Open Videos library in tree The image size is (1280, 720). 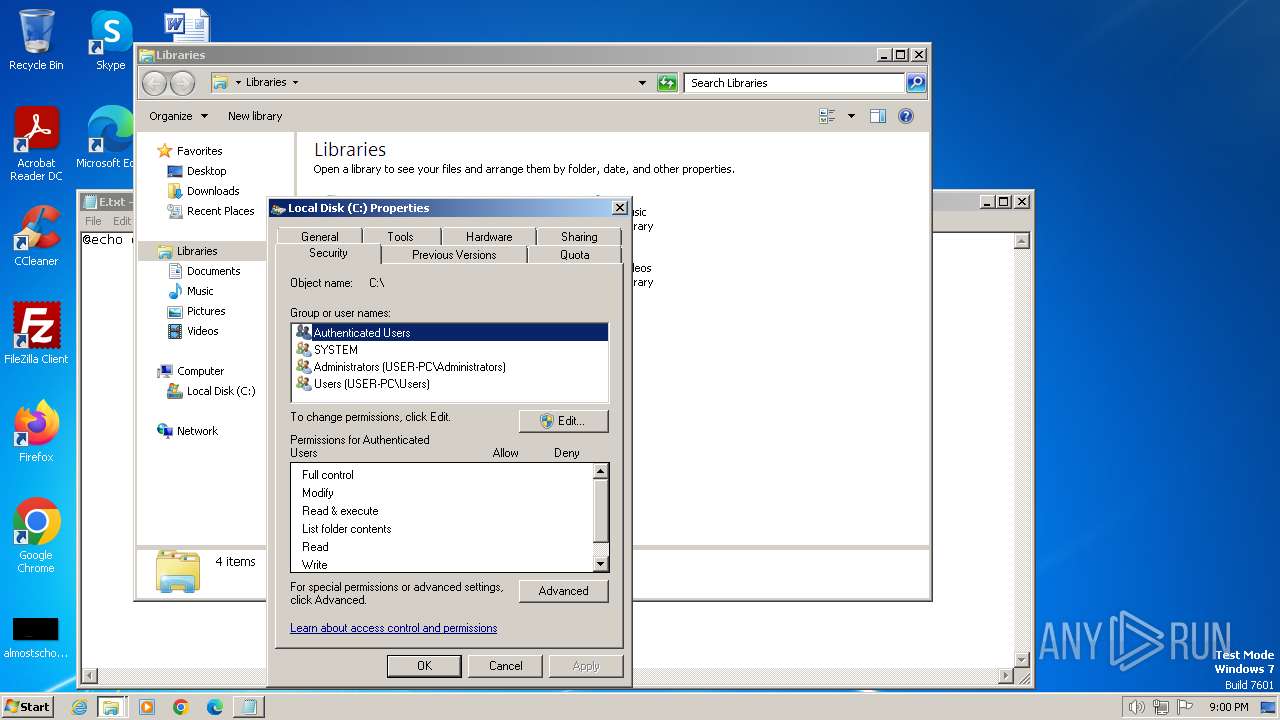202,331
